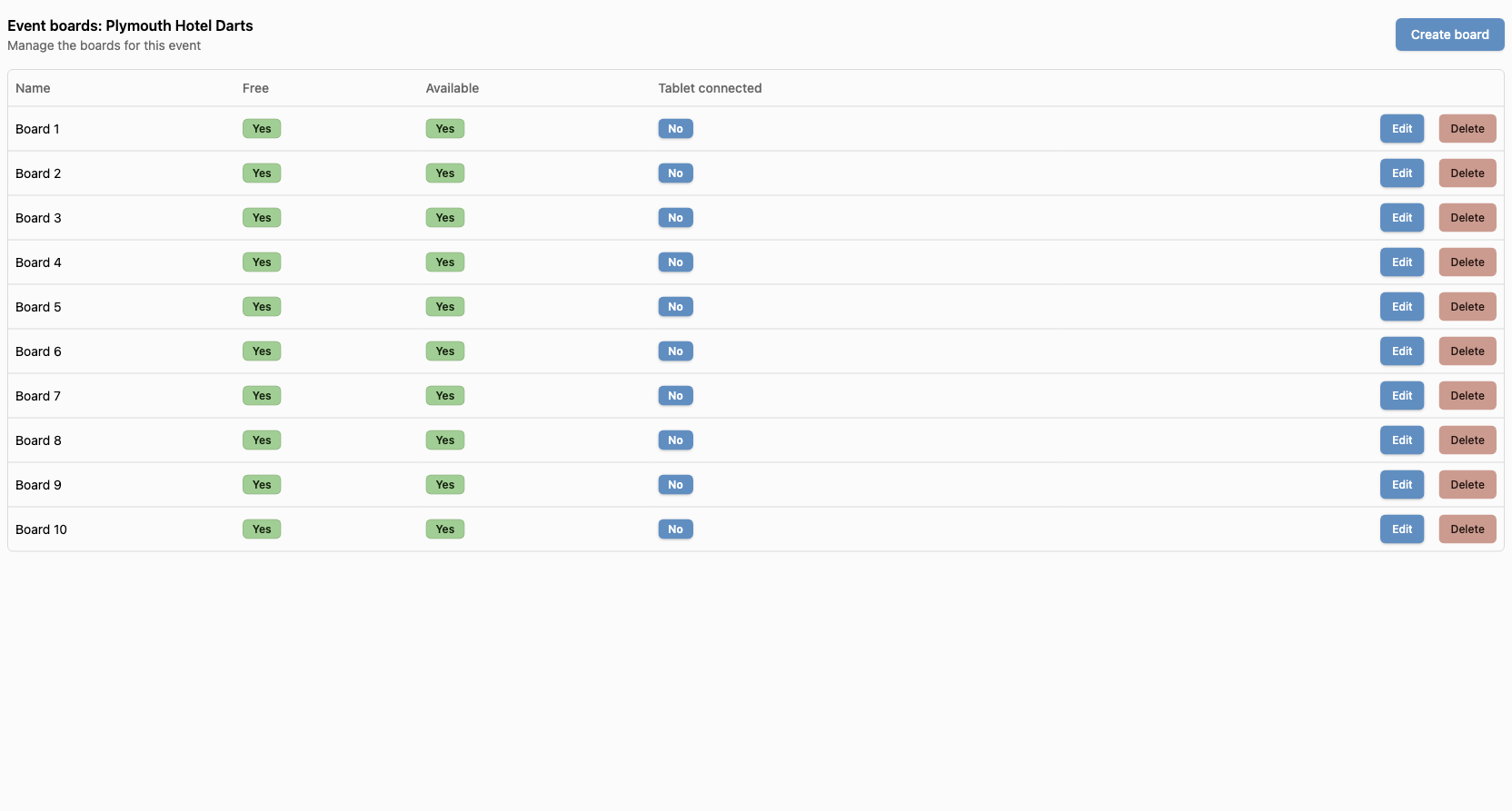This screenshot has height=811, width=1512.
Task: Delete Board 9 row
Action: click(x=1467, y=485)
